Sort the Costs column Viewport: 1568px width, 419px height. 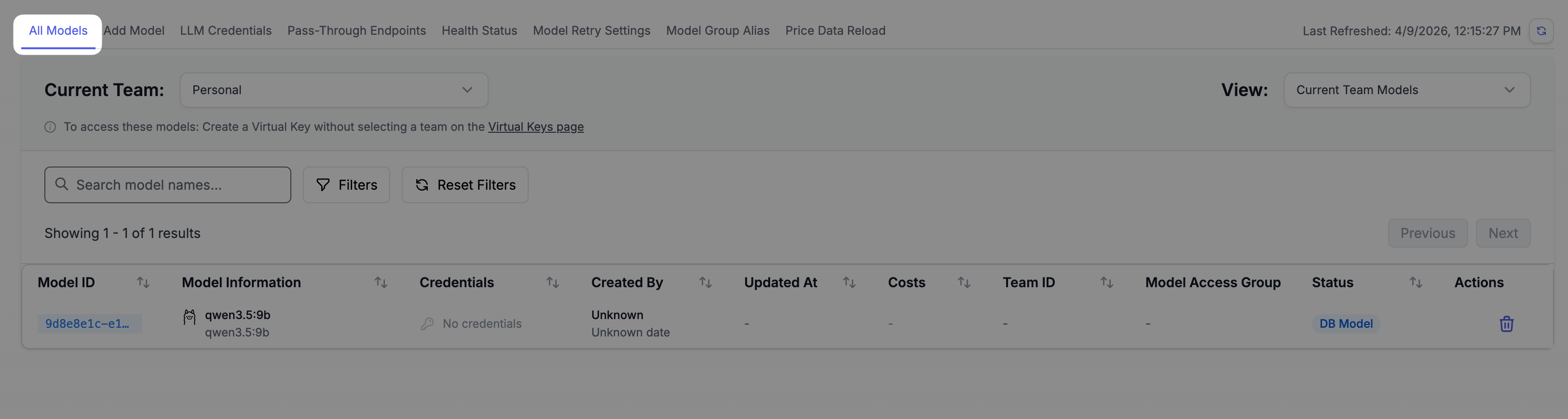coord(964,282)
